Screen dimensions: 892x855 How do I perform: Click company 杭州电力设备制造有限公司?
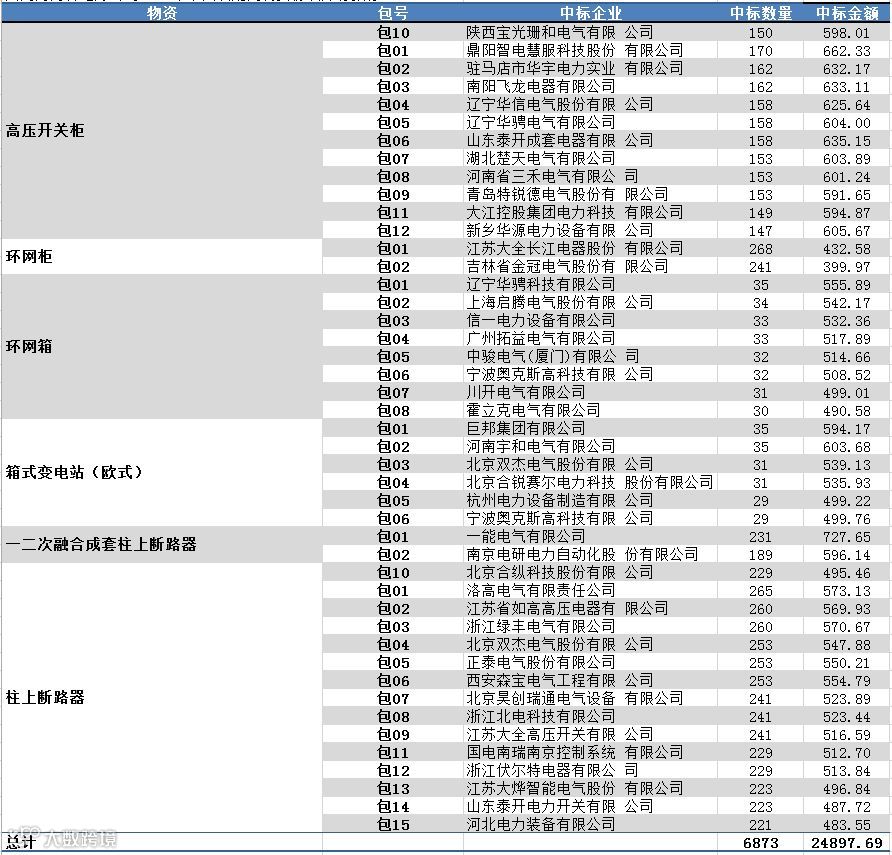[x=560, y=501]
